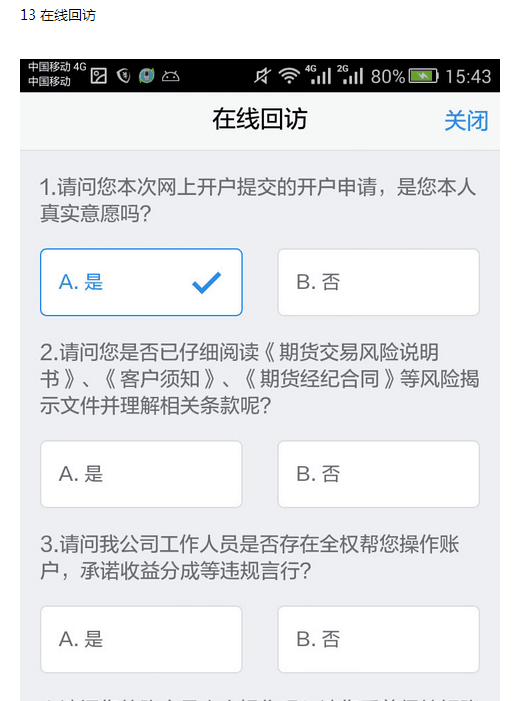Tap the 在线回访 page title
Screen dimensions: 530x701
pos(260,119)
